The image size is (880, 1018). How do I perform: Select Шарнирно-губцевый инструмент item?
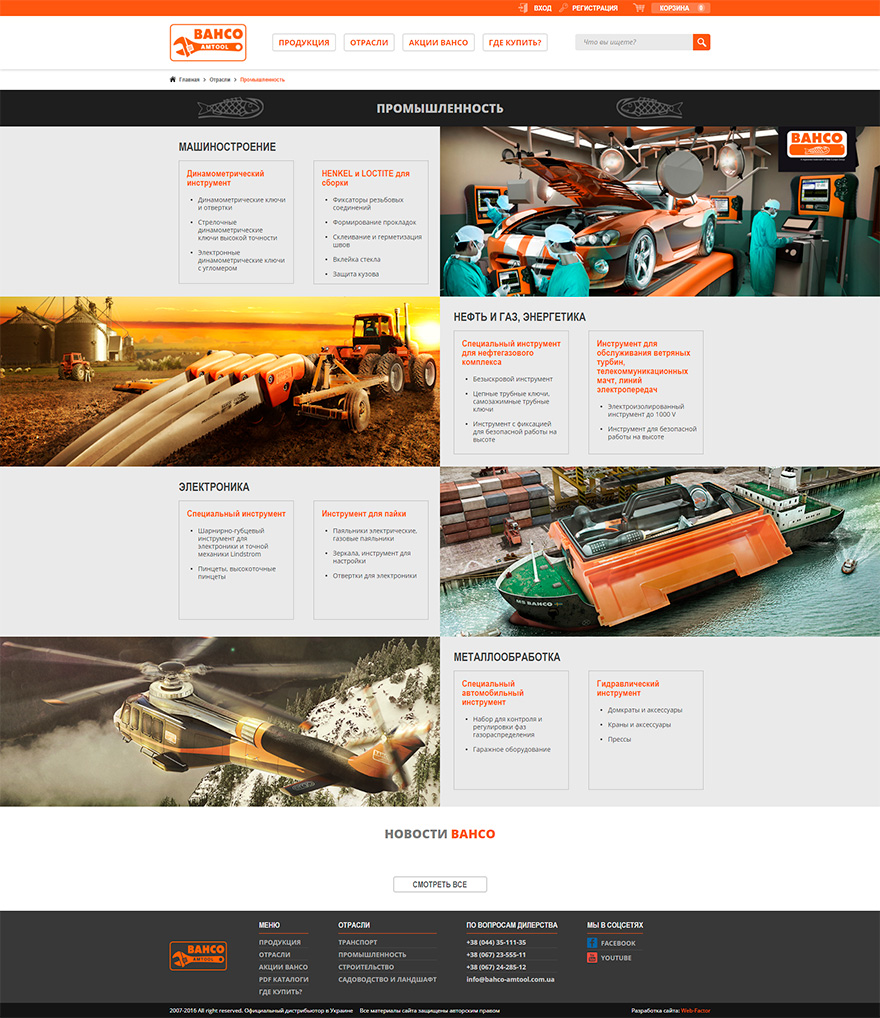pyautogui.click(x=233, y=543)
